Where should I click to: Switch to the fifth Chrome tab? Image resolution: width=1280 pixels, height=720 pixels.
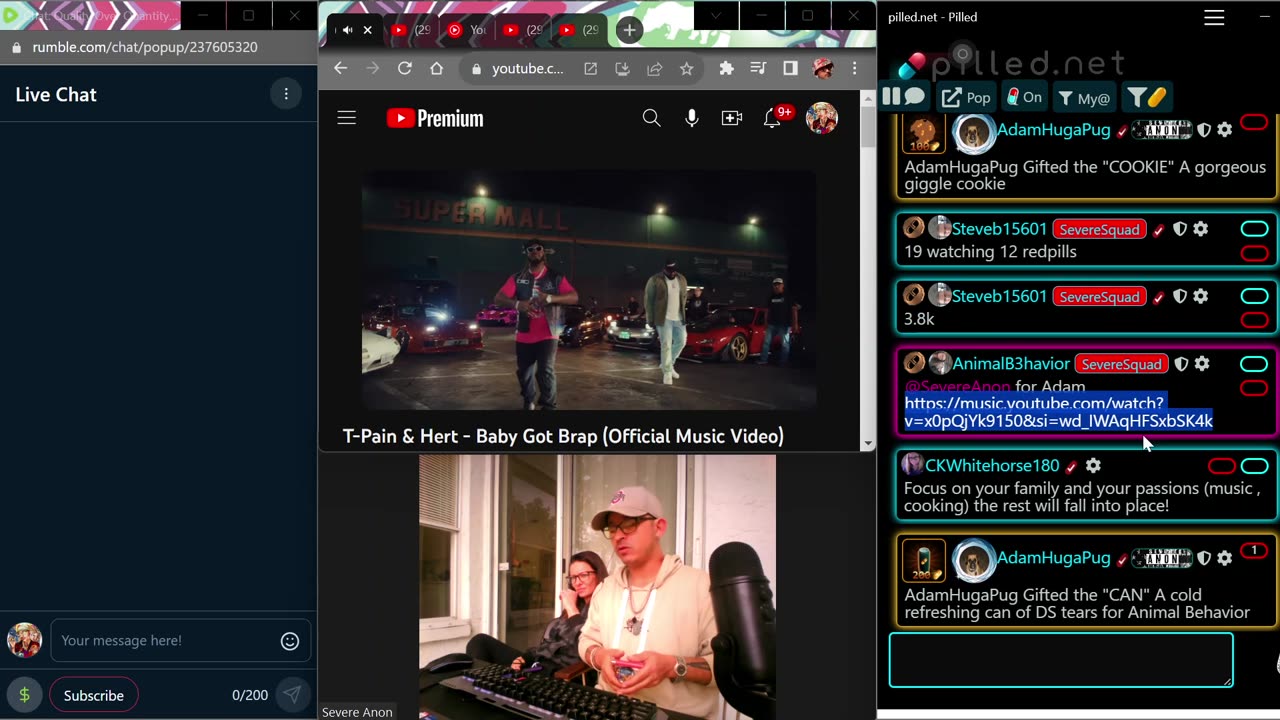tap(578, 30)
